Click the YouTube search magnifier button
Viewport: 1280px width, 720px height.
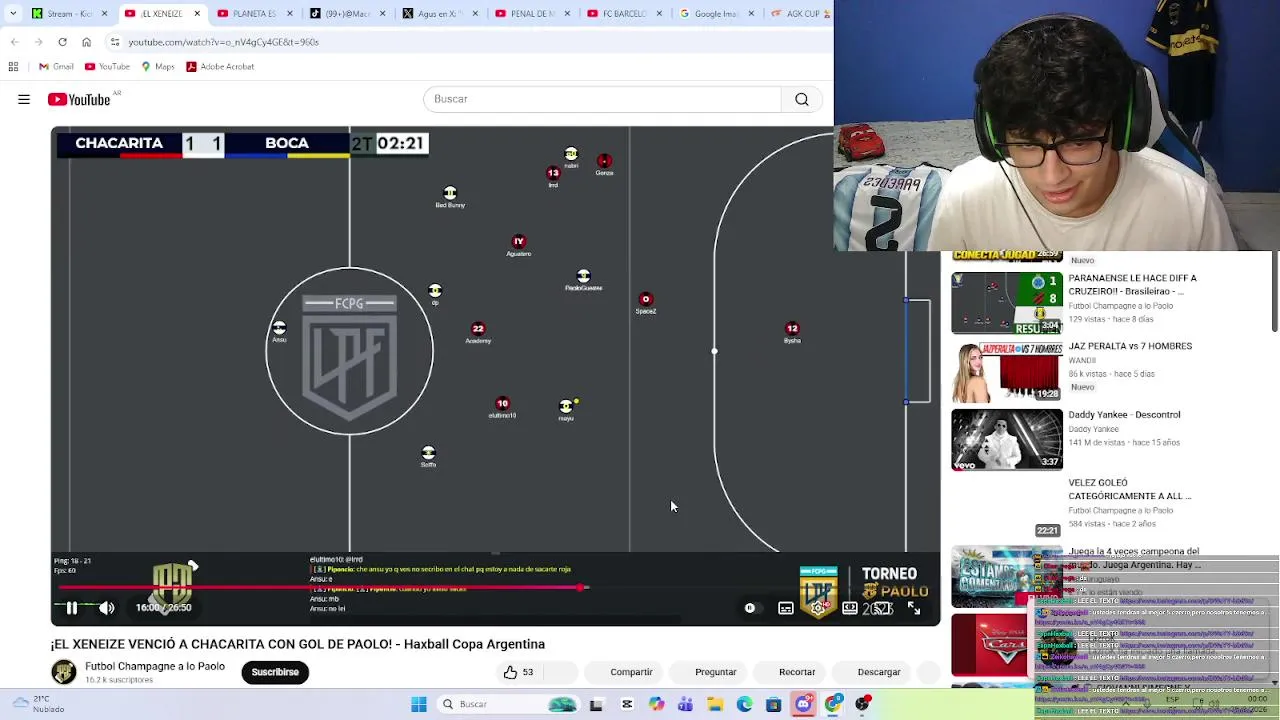click(802, 99)
